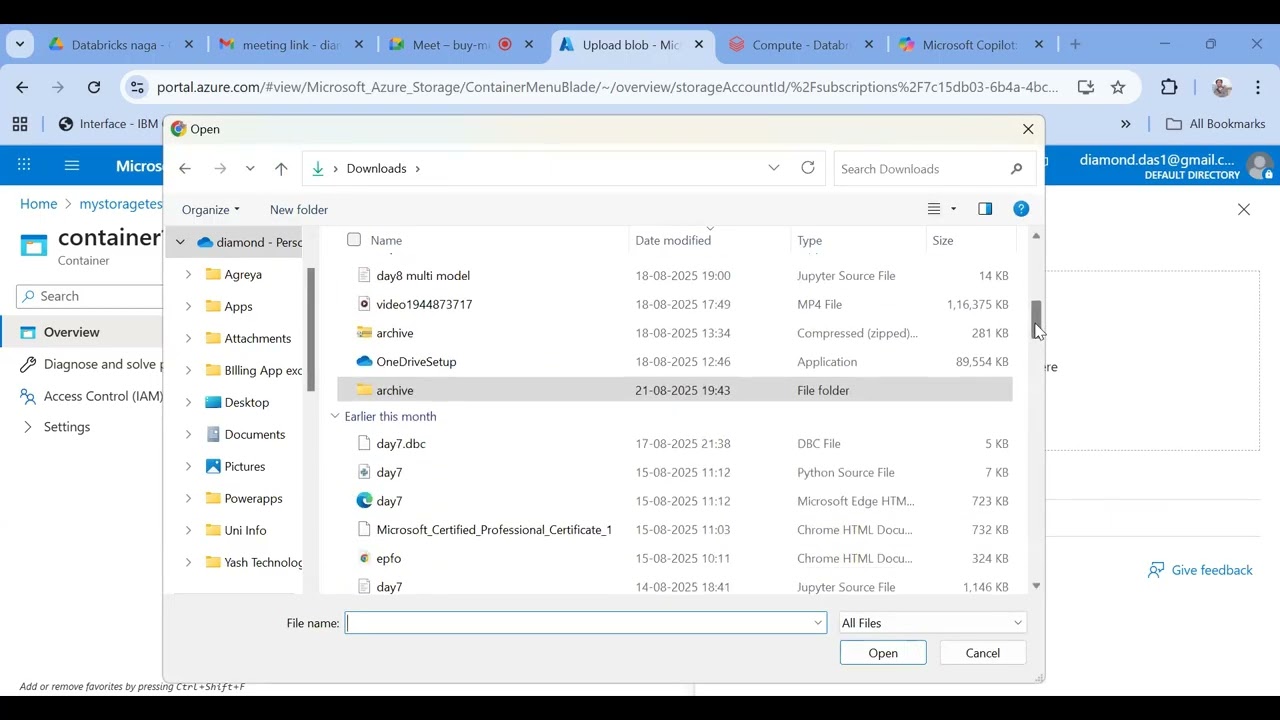1280x720 pixels.
Task: Tick the select-all checkbox beside Name
Action: (x=354, y=240)
